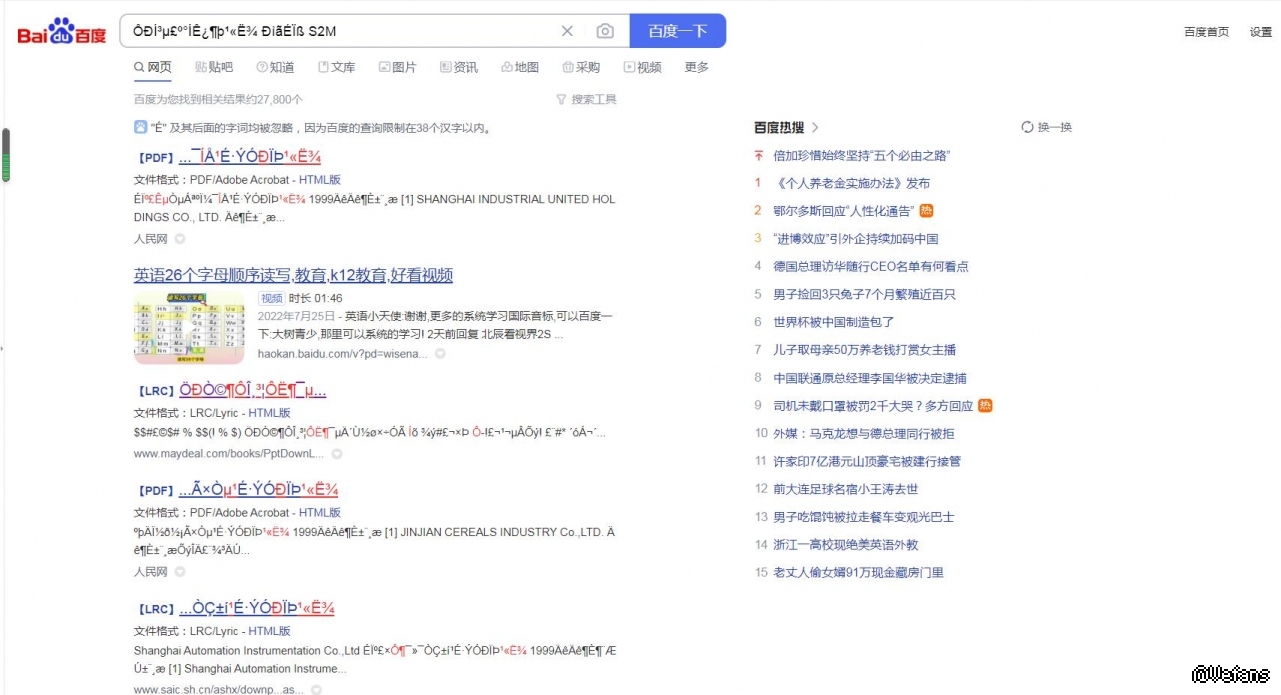
Task: Click the 换一换 refresh icon
Action: coord(1027,127)
